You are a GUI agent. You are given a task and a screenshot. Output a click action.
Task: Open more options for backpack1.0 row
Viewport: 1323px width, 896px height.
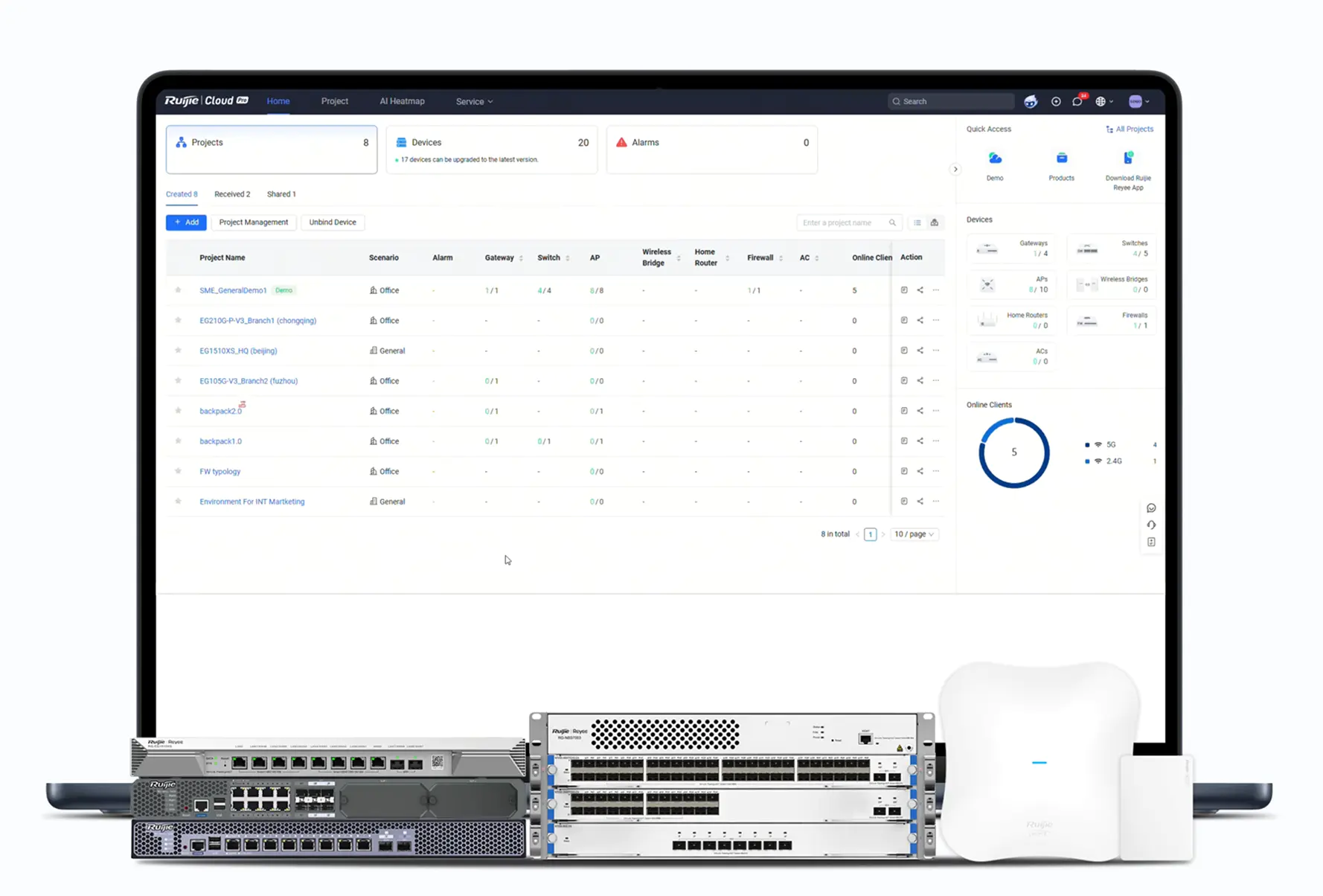(936, 441)
